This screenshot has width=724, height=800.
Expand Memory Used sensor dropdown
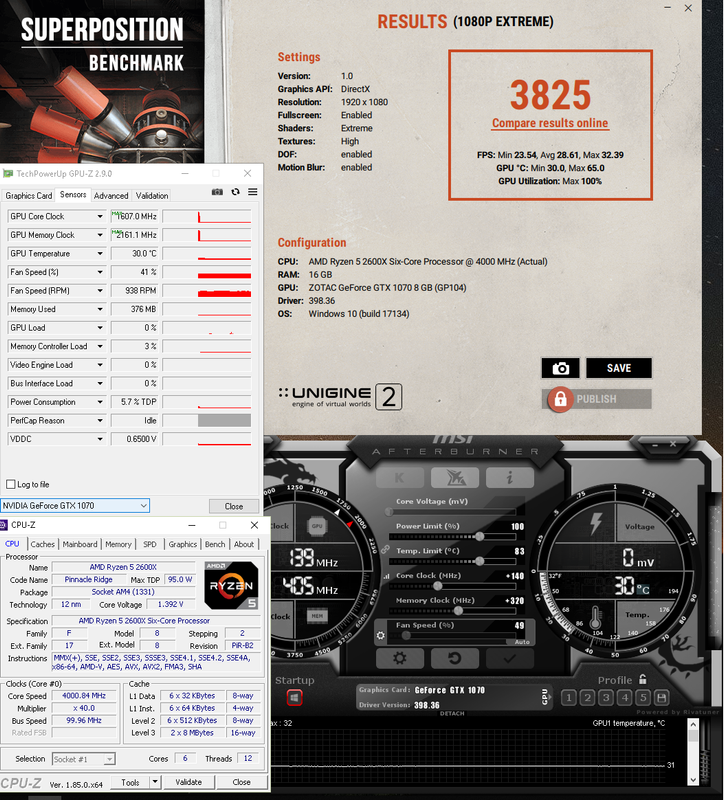tap(100, 309)
